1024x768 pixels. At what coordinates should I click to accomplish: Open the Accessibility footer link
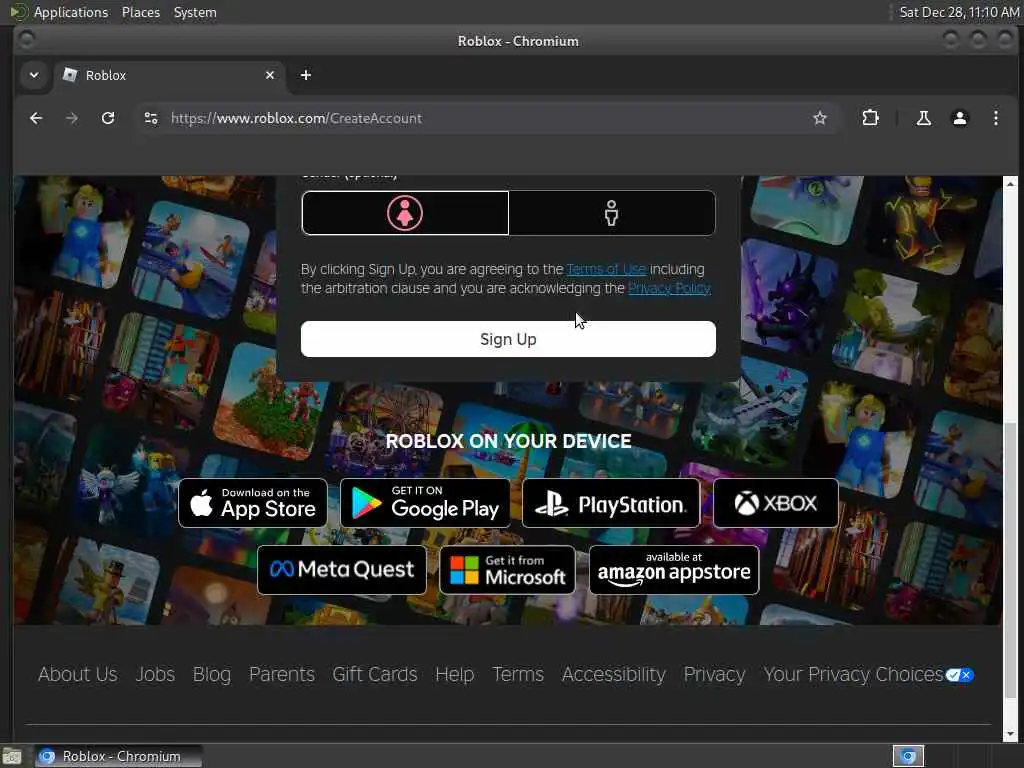coord(614,674)
